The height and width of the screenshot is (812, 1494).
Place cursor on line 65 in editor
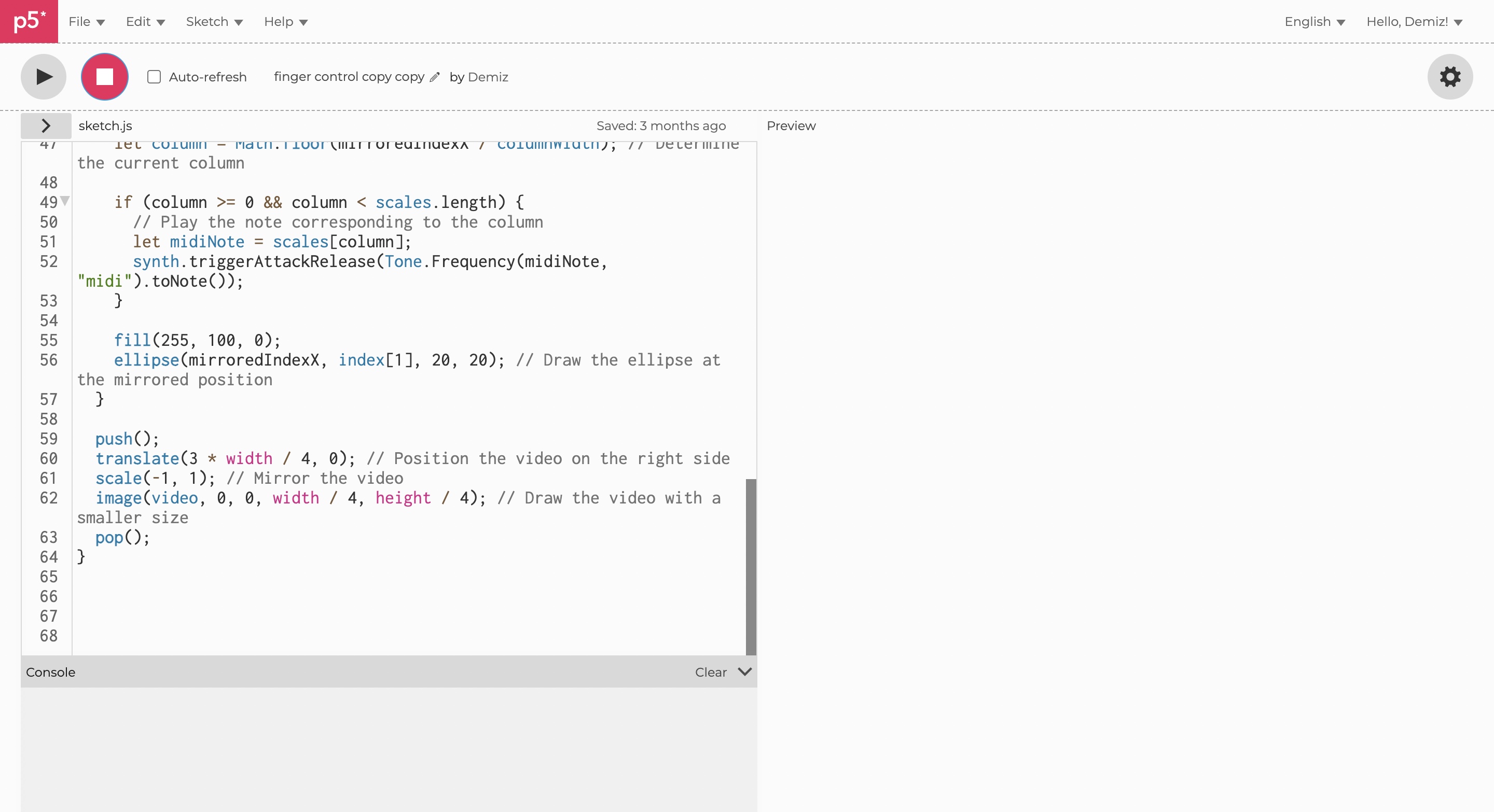tap(232, 577)
